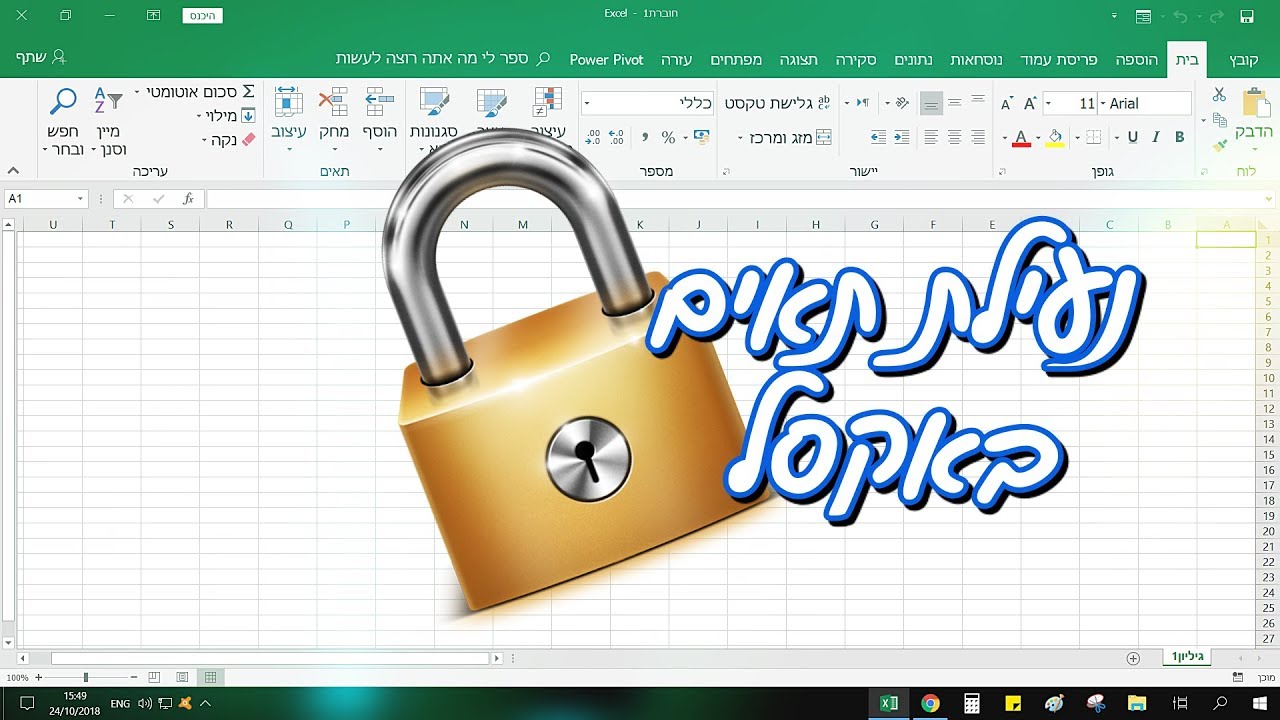Click the yellow fill color button

click(1055, 137)
